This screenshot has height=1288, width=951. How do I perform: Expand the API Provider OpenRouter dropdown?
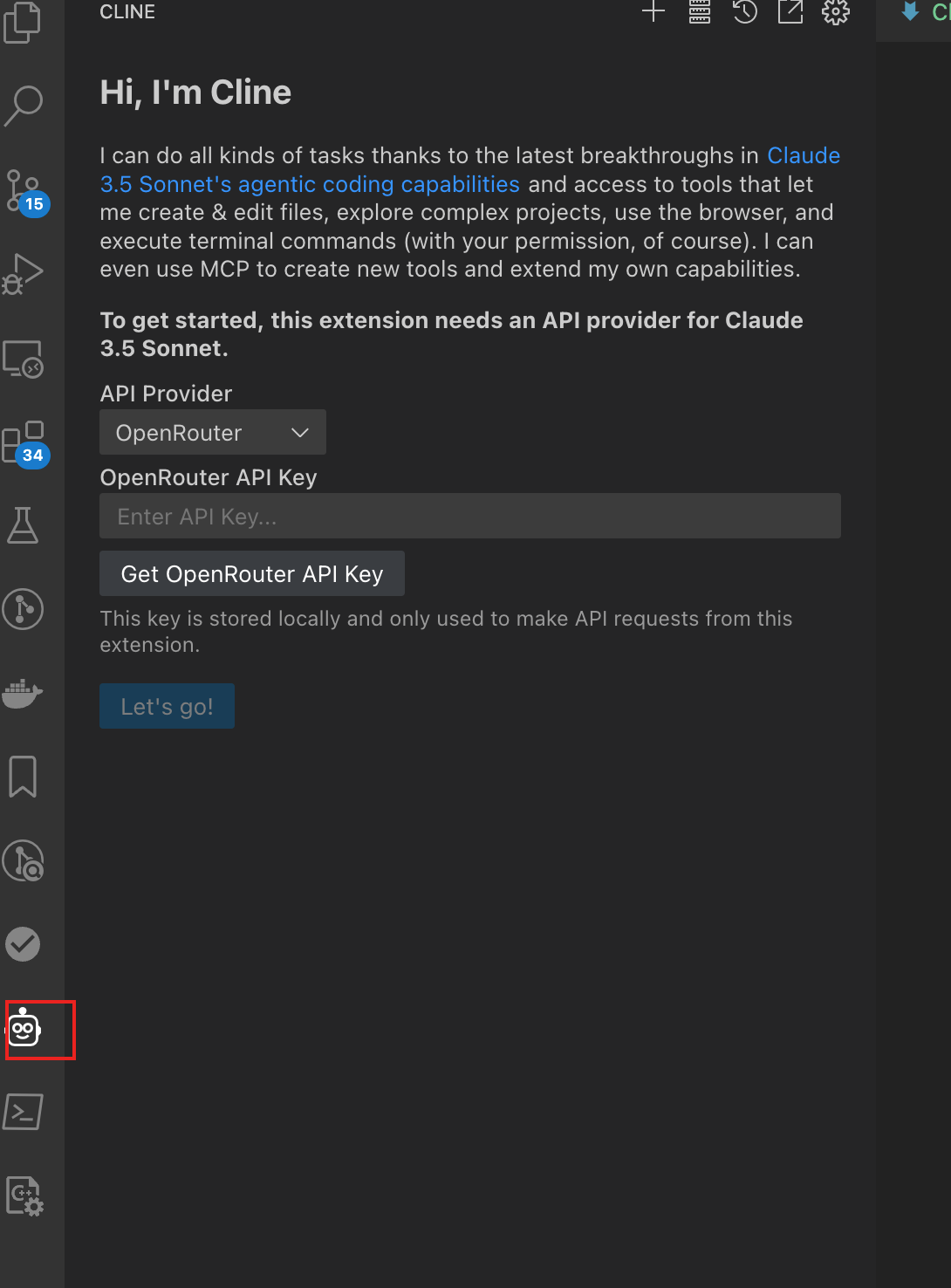(x=213, y=432)
